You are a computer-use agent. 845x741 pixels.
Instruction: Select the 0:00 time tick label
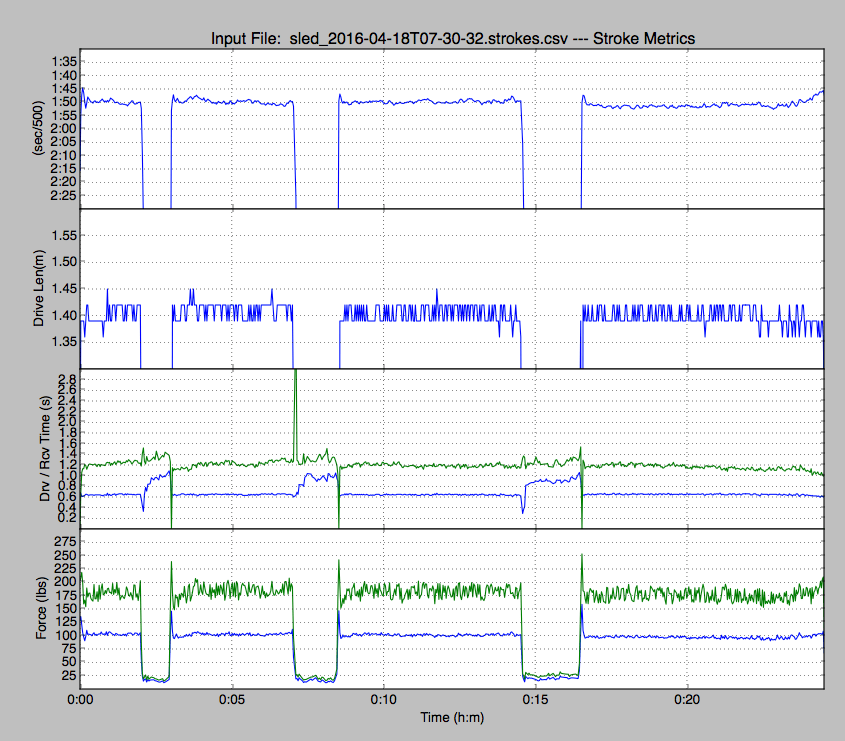point(81,699)
